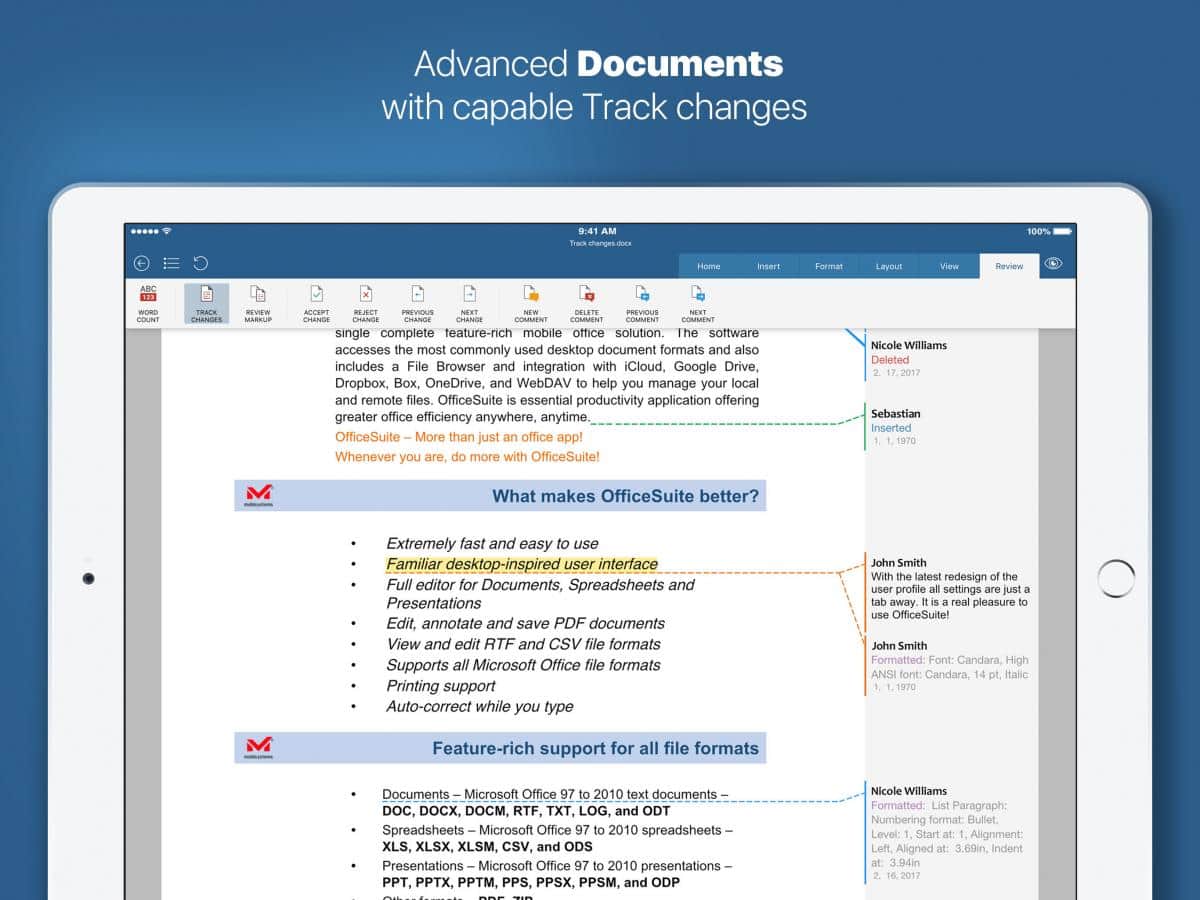Go to the Previous Comment

click(642, 303)
